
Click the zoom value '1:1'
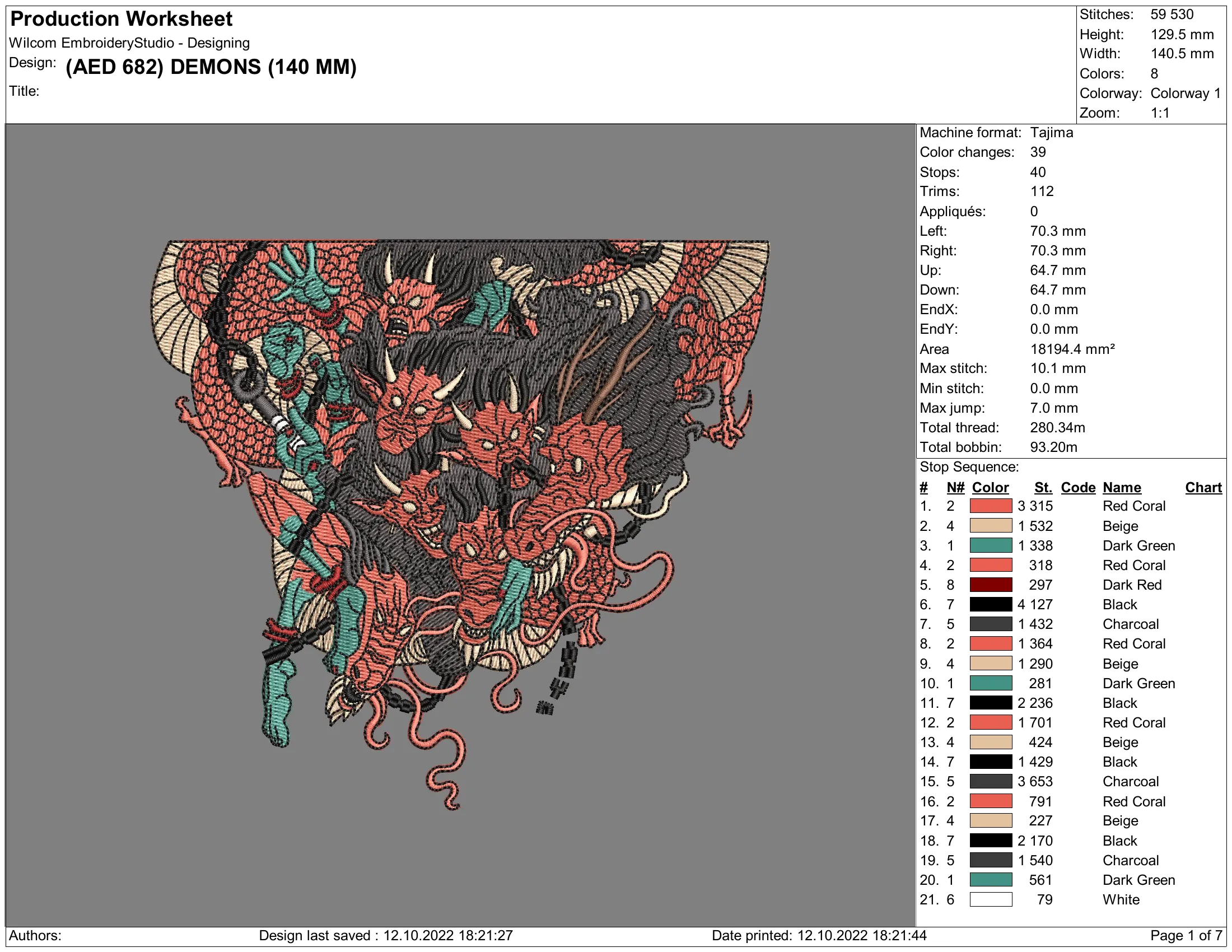click(1160, 113)
